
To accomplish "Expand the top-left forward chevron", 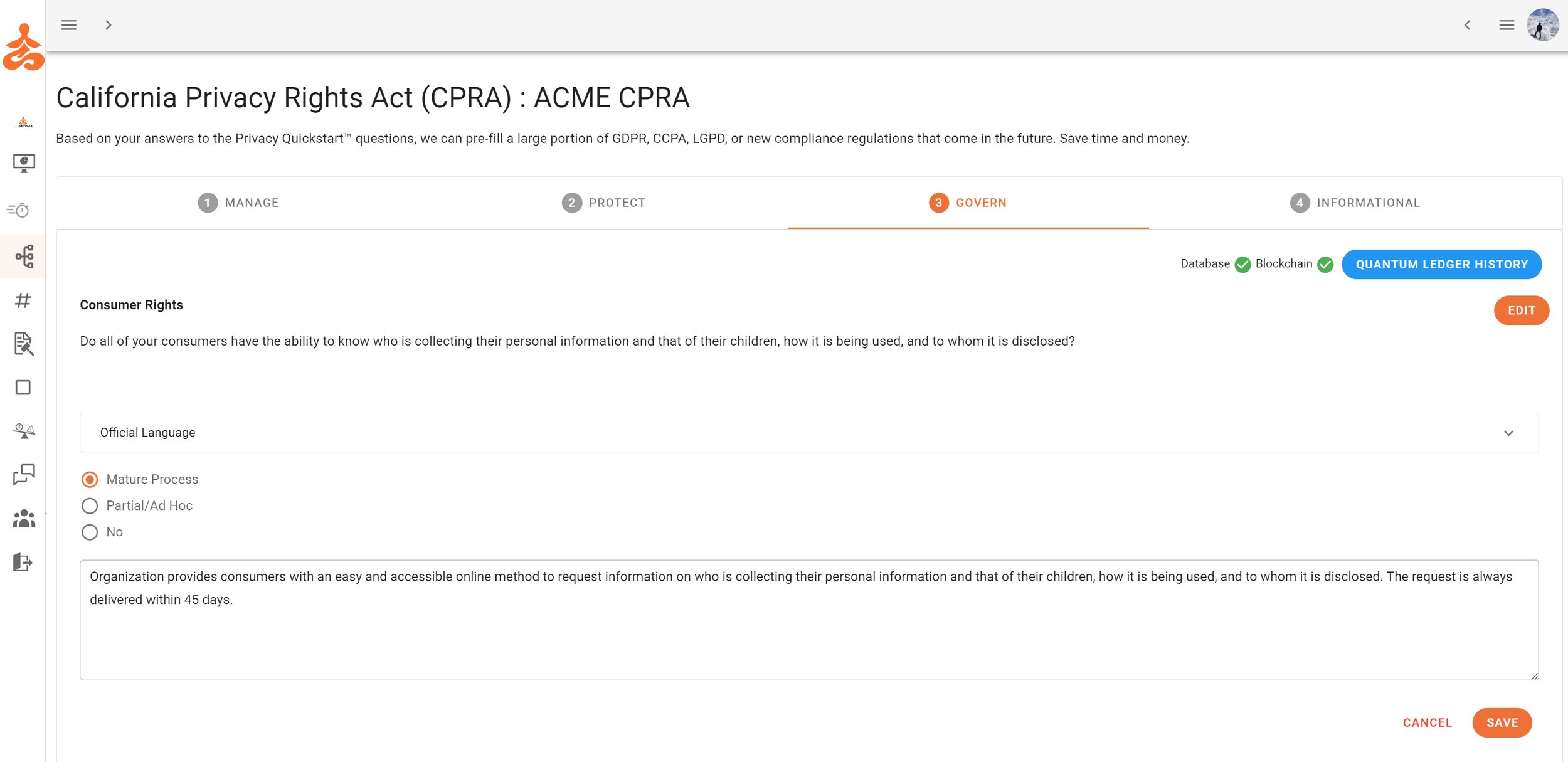I will [109, 25].
